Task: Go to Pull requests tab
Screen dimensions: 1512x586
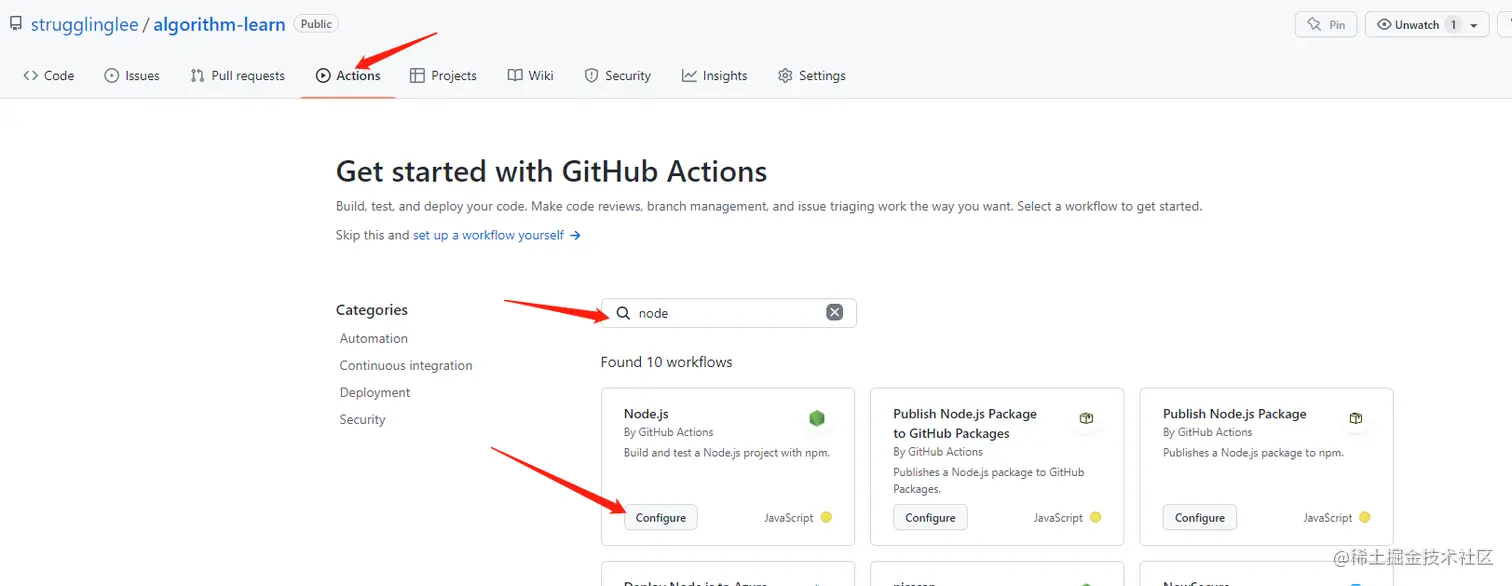Action: [238, 75]
